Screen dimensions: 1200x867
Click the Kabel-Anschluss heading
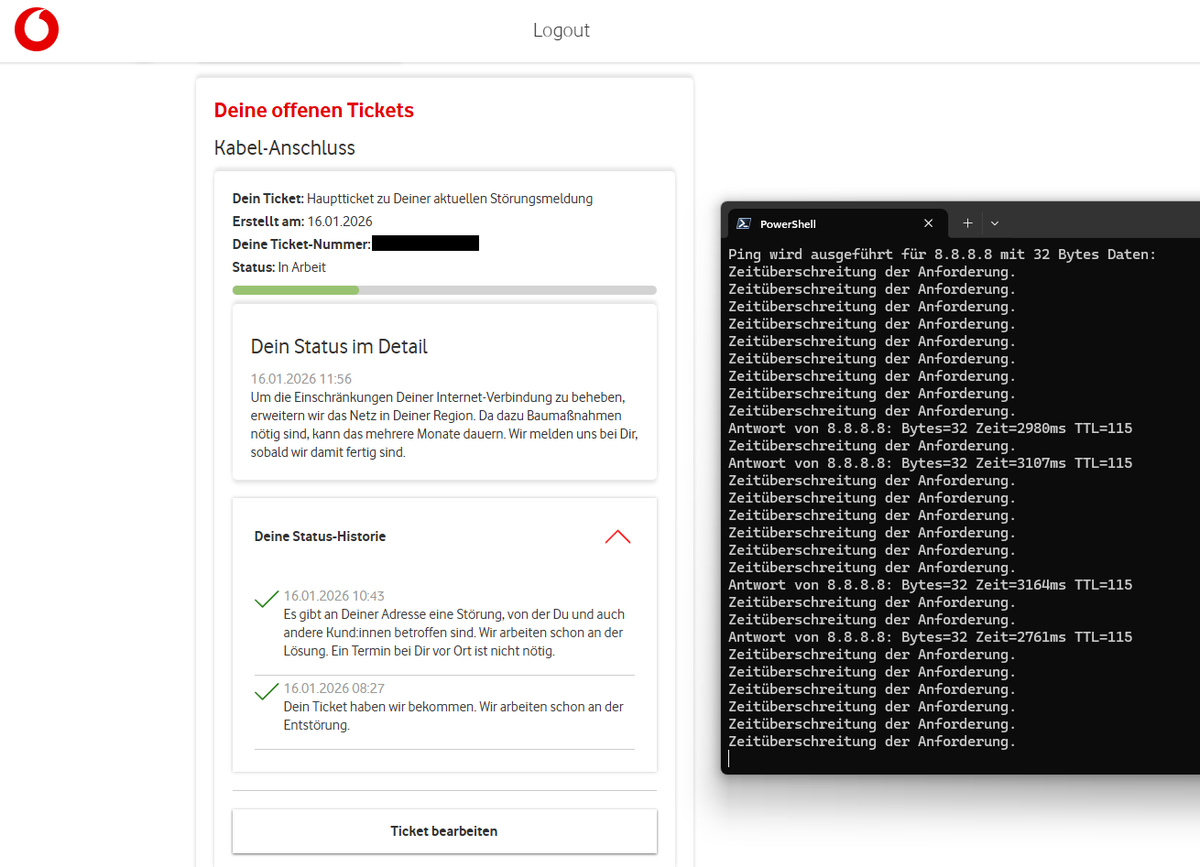tap(285, 148)
